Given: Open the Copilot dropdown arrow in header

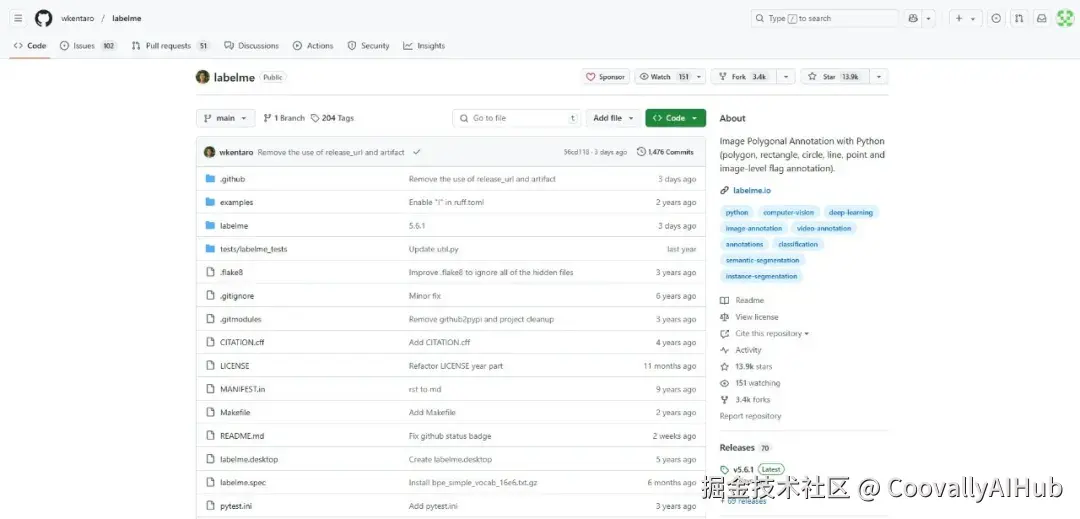Looking at the screenshot, I should tap(928, 19).
